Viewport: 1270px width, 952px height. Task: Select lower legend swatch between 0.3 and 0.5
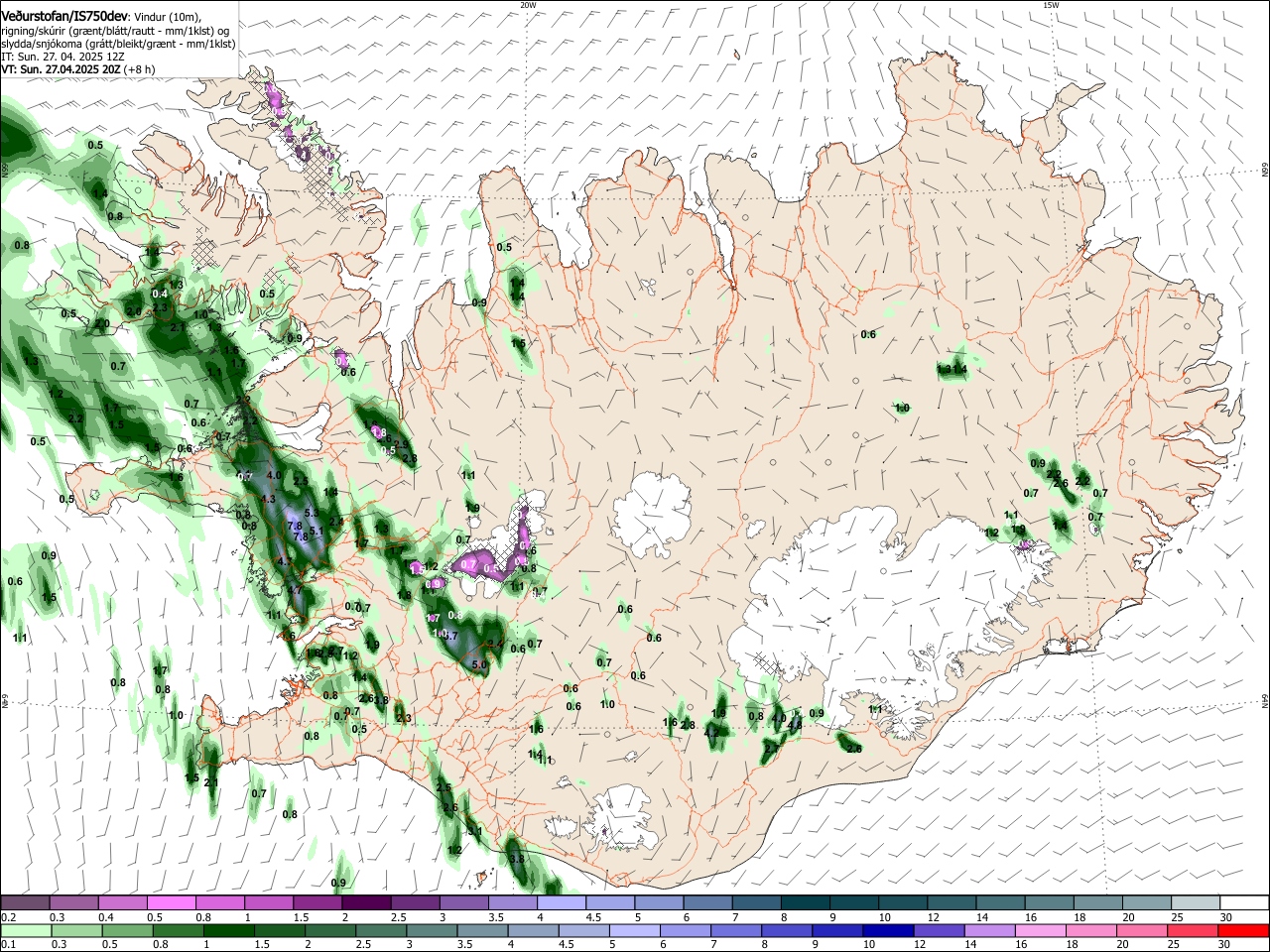(x=76, y=930)
